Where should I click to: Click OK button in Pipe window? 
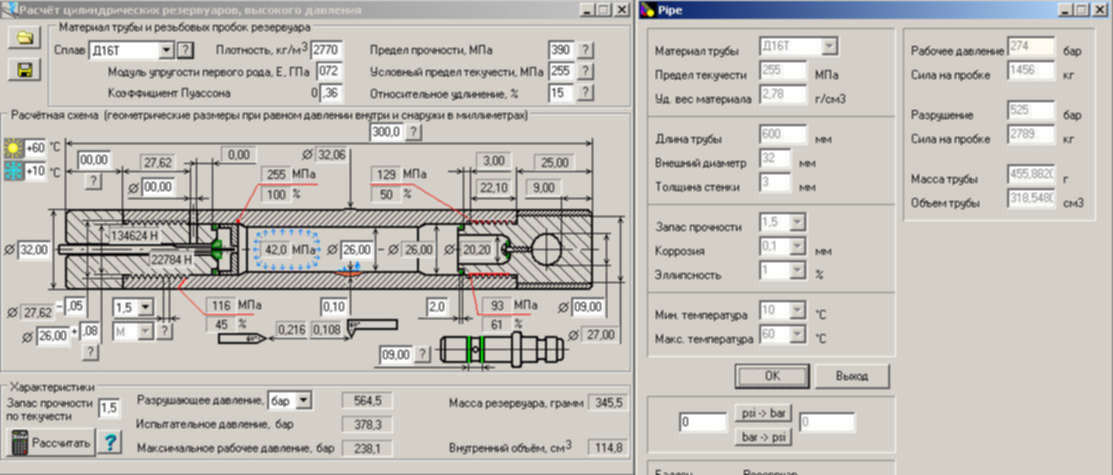tap(771, 376)
